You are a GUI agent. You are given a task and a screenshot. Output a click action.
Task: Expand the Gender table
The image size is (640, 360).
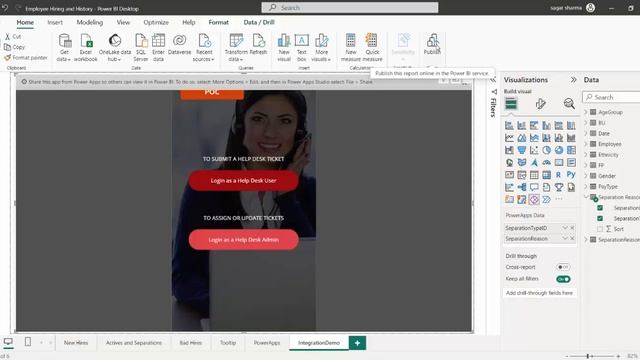click(x=586, y=176)
